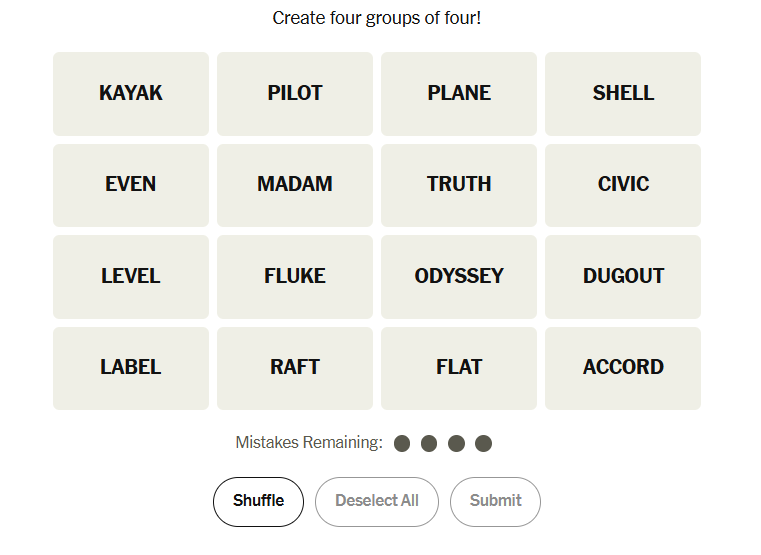761x555 pixels.
Task: Submit the selected group
Action: [495, 501]
